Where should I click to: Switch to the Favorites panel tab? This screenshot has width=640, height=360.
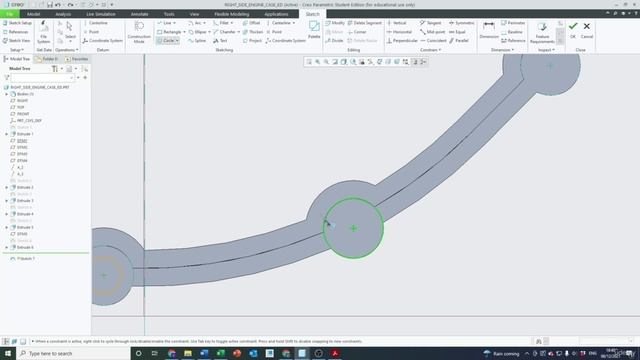pyautogui.click(x=77, y=59)
